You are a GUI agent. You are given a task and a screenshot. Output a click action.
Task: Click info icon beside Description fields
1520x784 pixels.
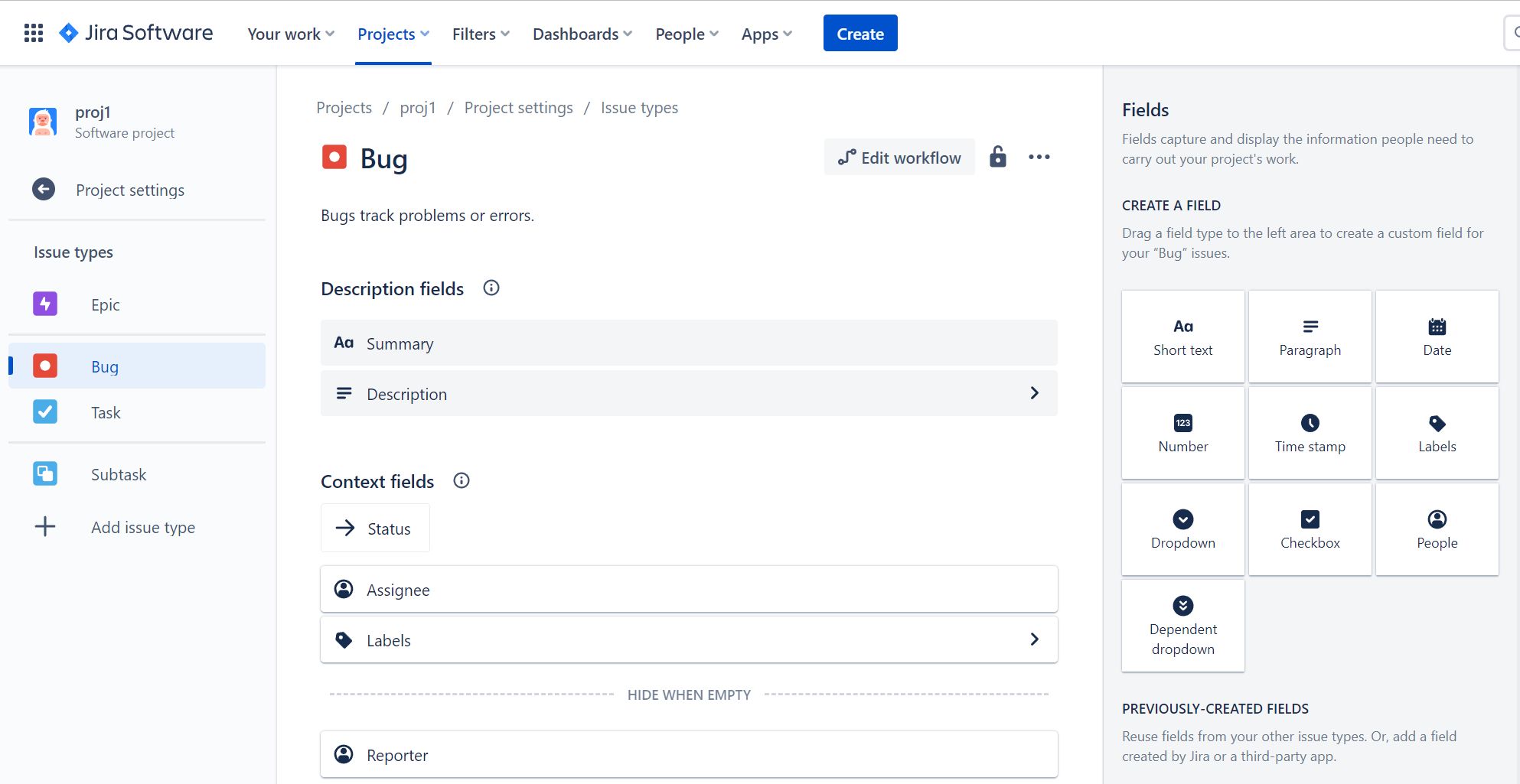tap(491, 288)
